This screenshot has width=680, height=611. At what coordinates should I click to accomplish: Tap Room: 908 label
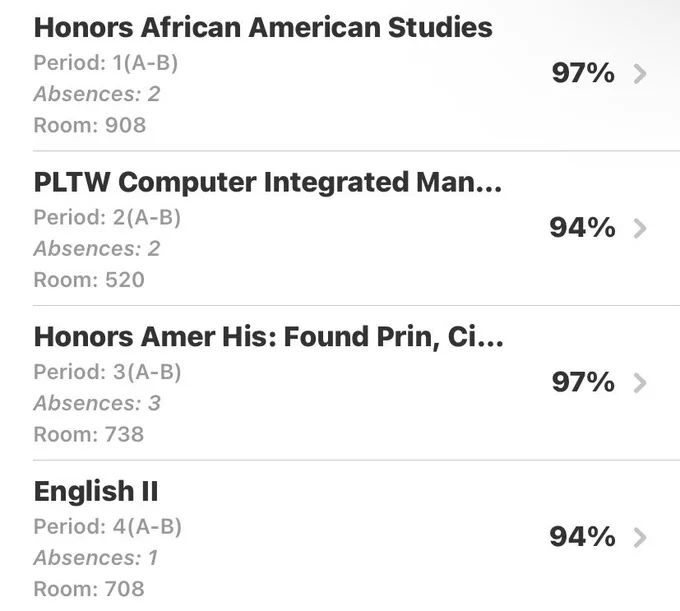(x=90, y=125)
